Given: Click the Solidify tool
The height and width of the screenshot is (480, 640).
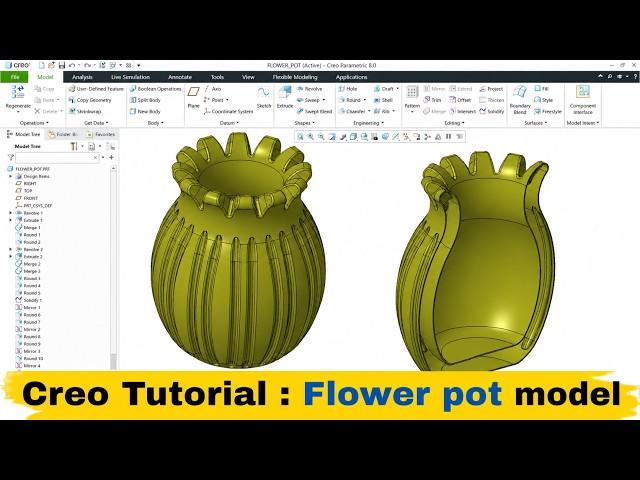Looking at the screenshot, I should click(x=491, y=111).
